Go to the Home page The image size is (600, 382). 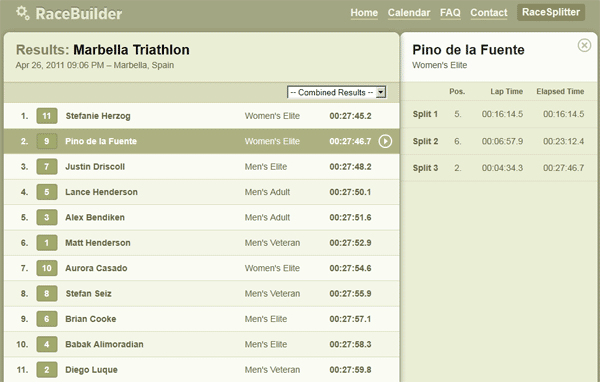364,13
